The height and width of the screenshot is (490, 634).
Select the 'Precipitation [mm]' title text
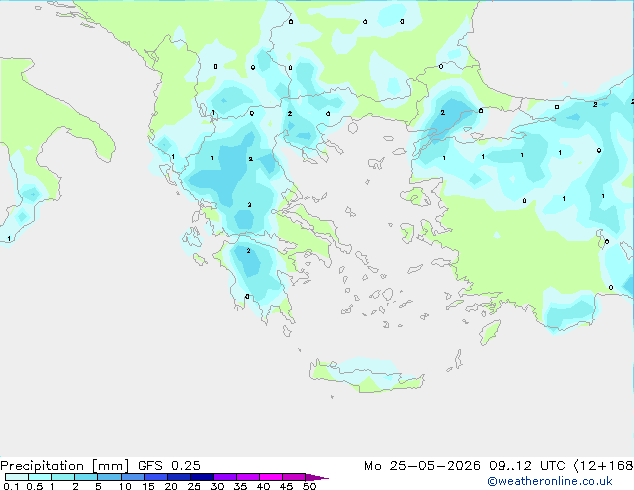[x=65, y=466]
